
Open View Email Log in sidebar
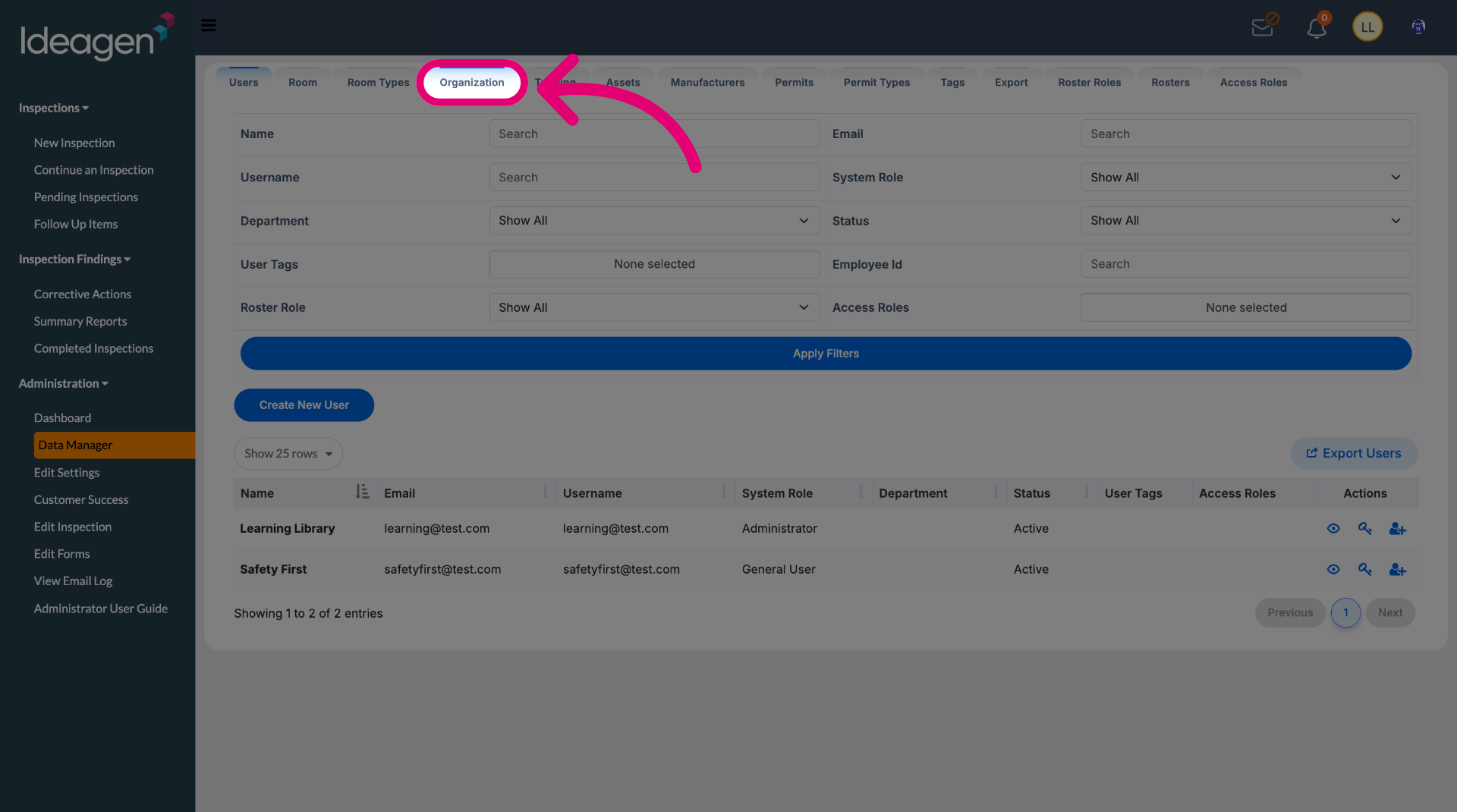click(x=73, y=581)
